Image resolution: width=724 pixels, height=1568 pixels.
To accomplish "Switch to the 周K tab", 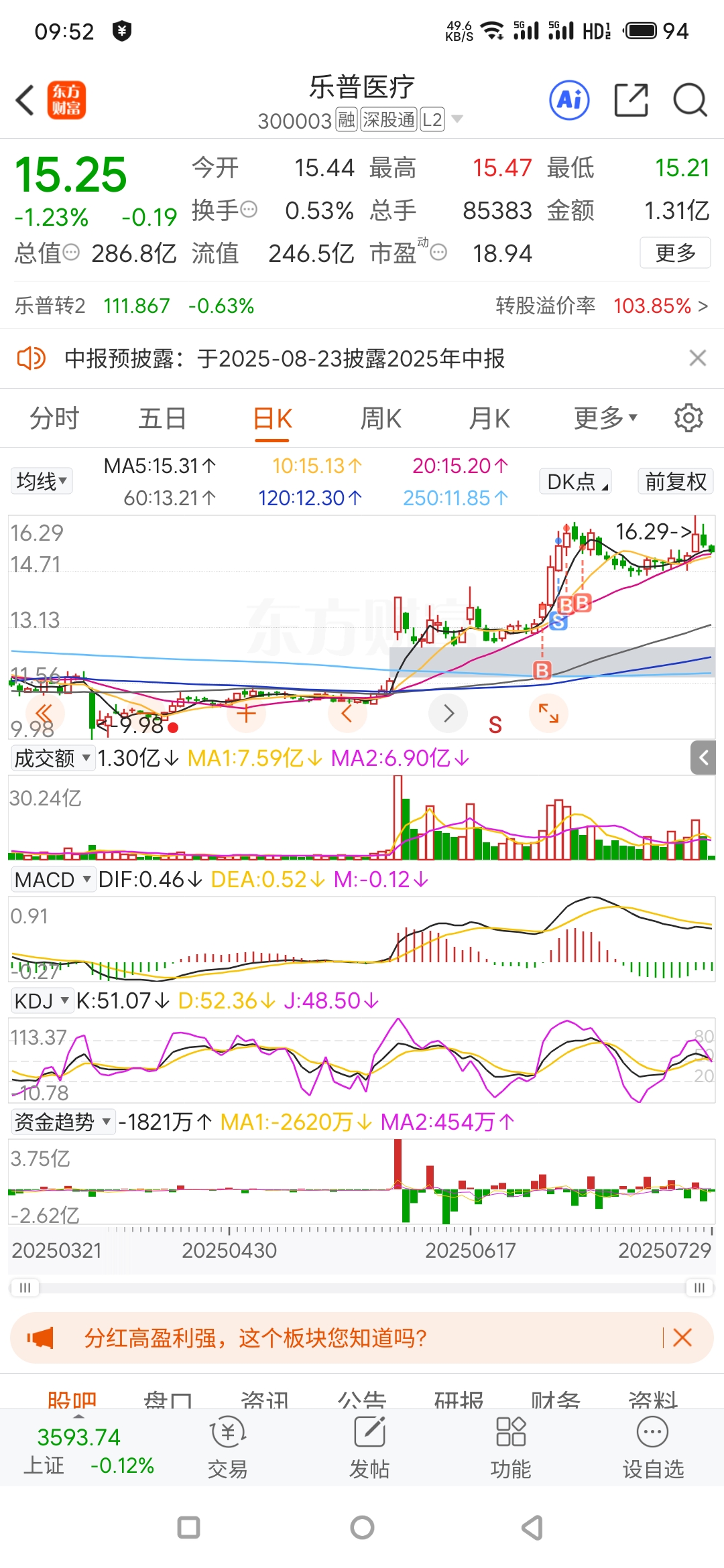I will pyautogui.click(x=381, y=418).
